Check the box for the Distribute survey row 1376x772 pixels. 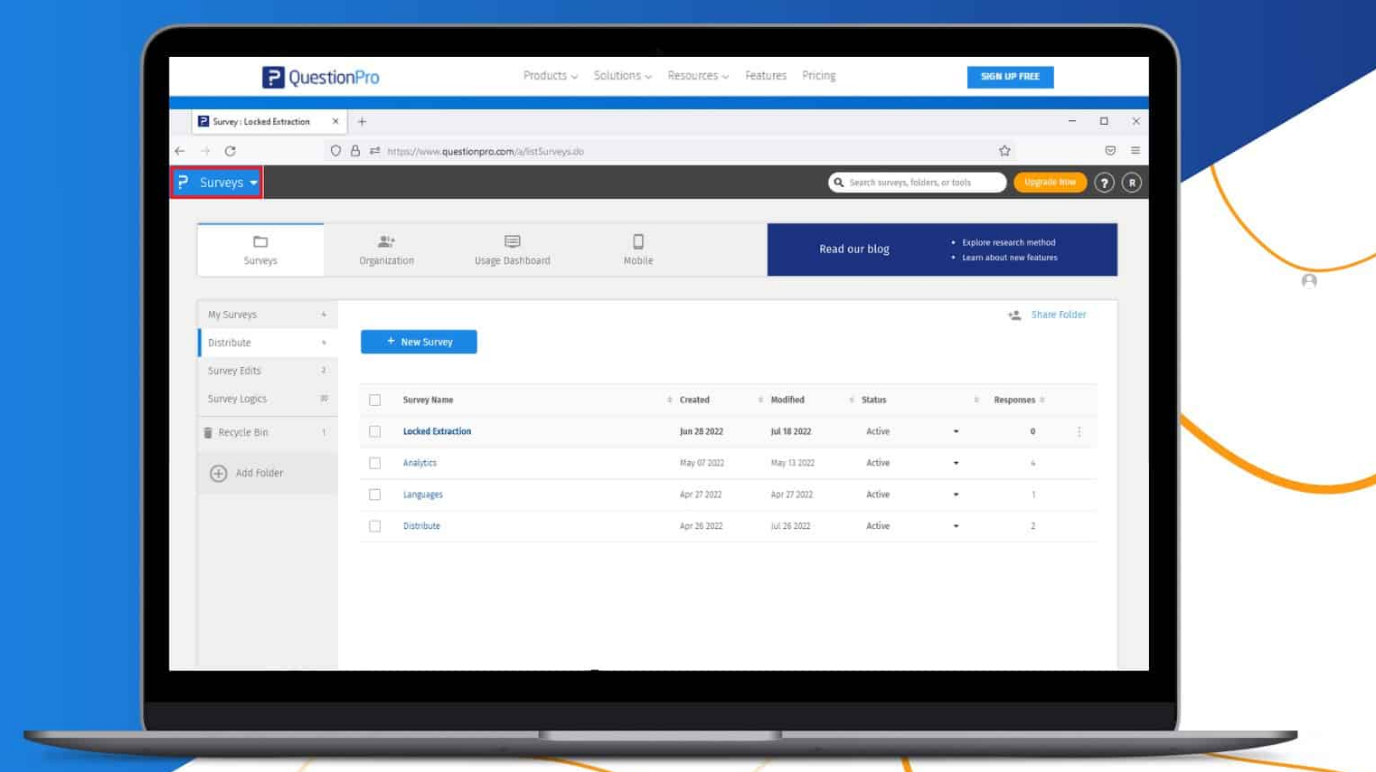[375, 526]
